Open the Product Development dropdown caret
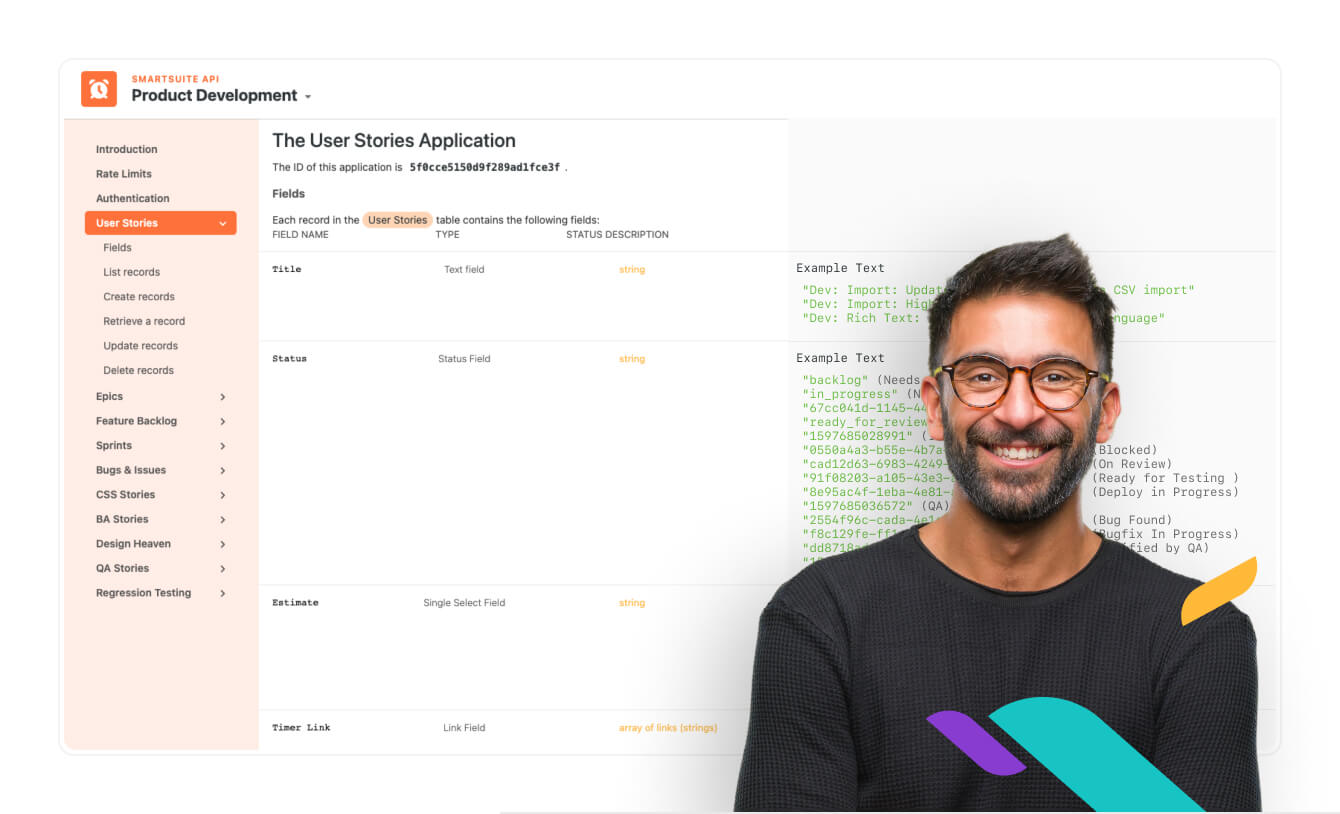Image resolution: width=1340 pixels, height=814 pixels. (308, 97)
